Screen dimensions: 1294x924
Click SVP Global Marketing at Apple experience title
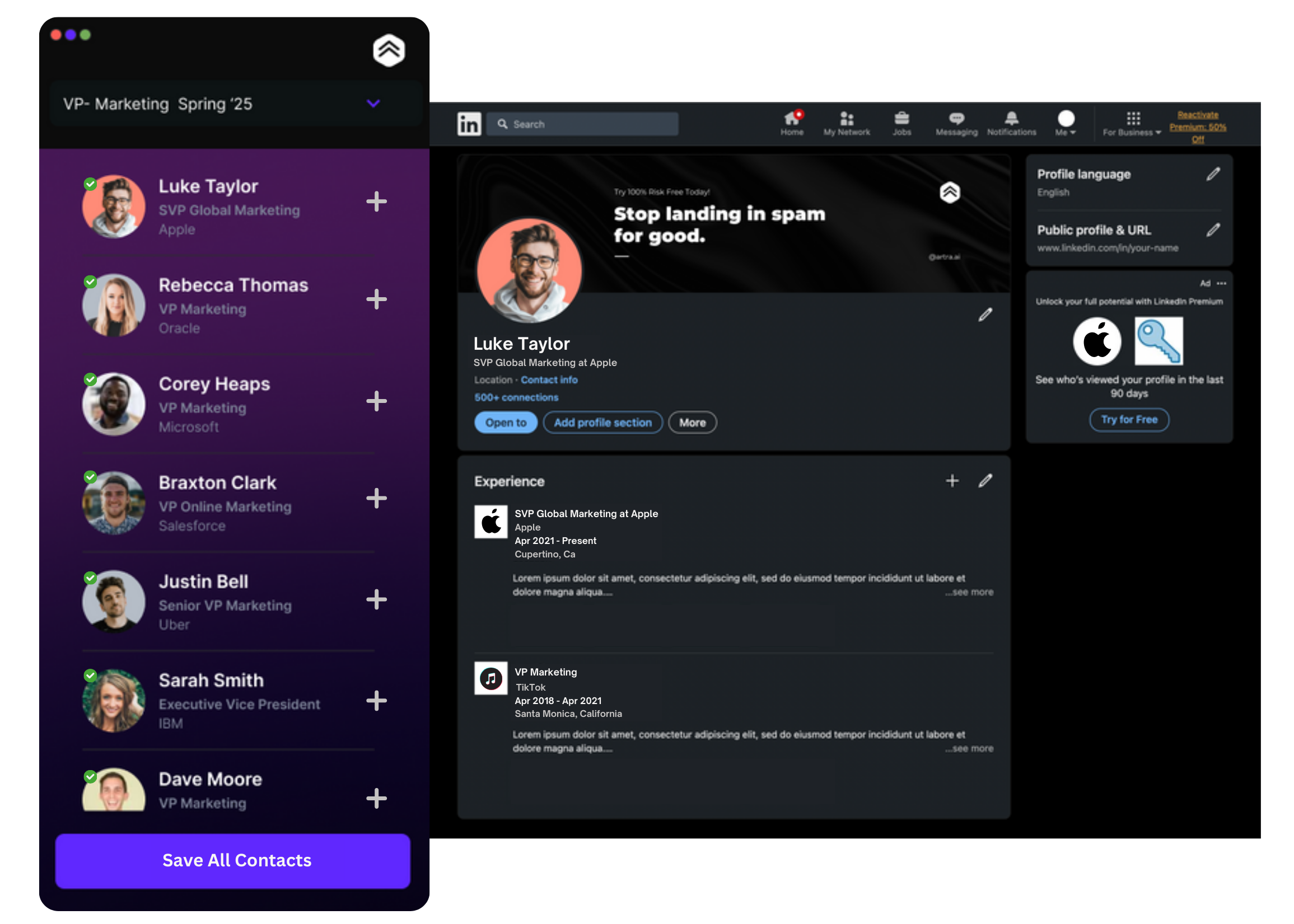586,514
